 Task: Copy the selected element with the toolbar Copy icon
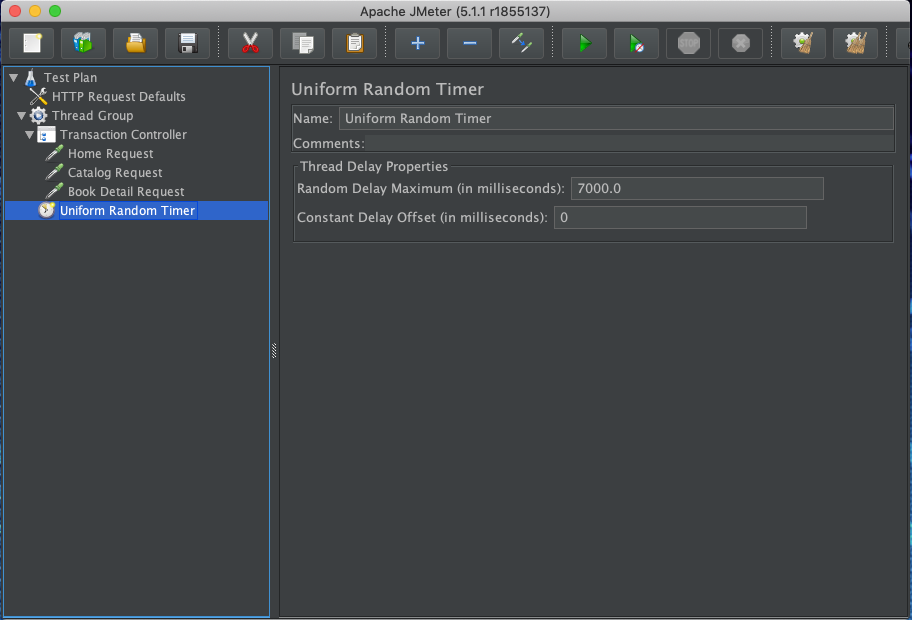point(302,43)
